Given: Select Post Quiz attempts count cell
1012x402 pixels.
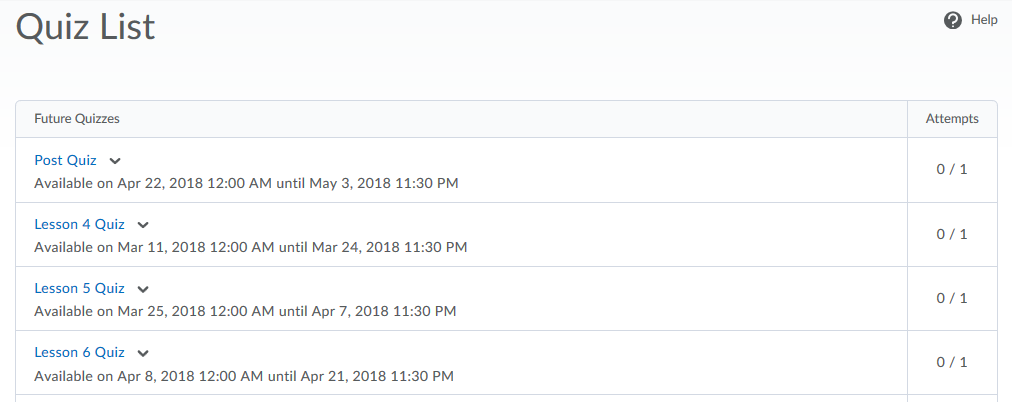Looking at the screenshot, I should pos(952,170).
